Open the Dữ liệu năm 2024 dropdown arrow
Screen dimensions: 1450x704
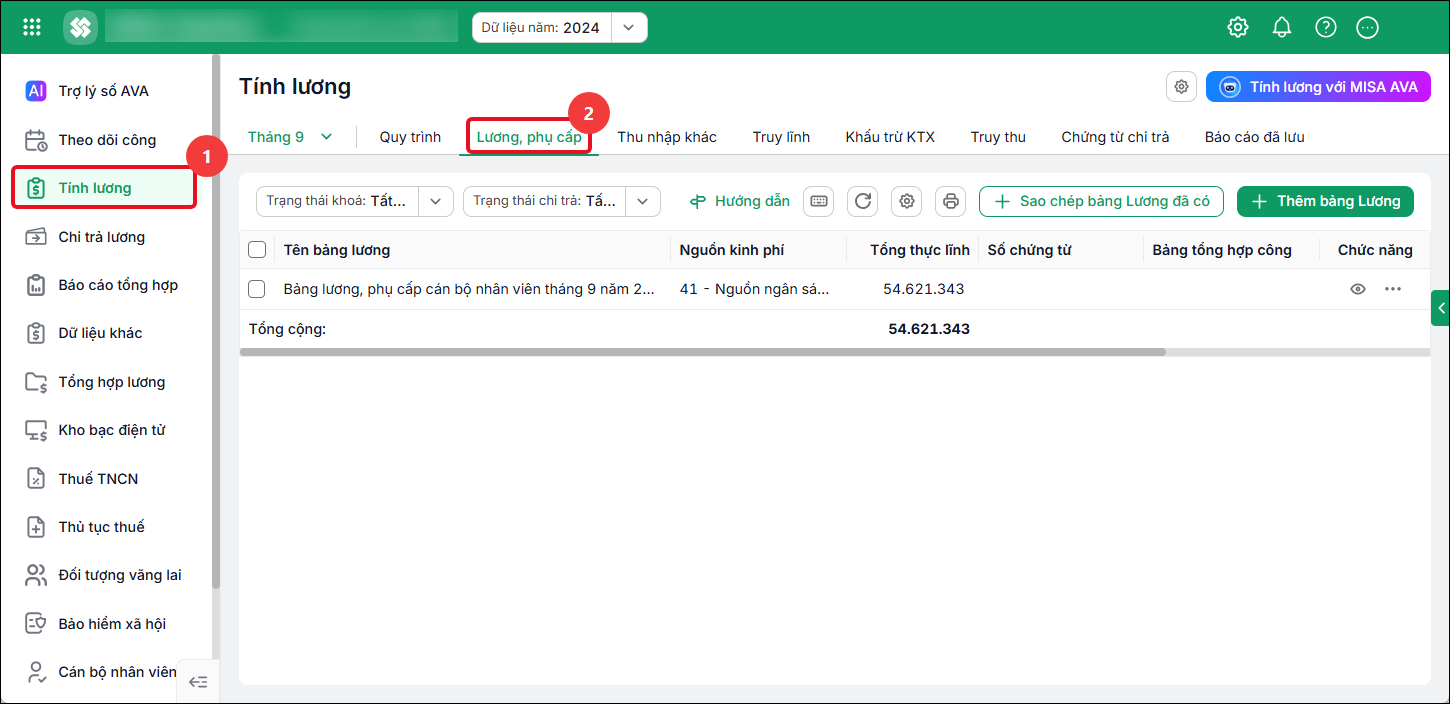pos(628,27)
